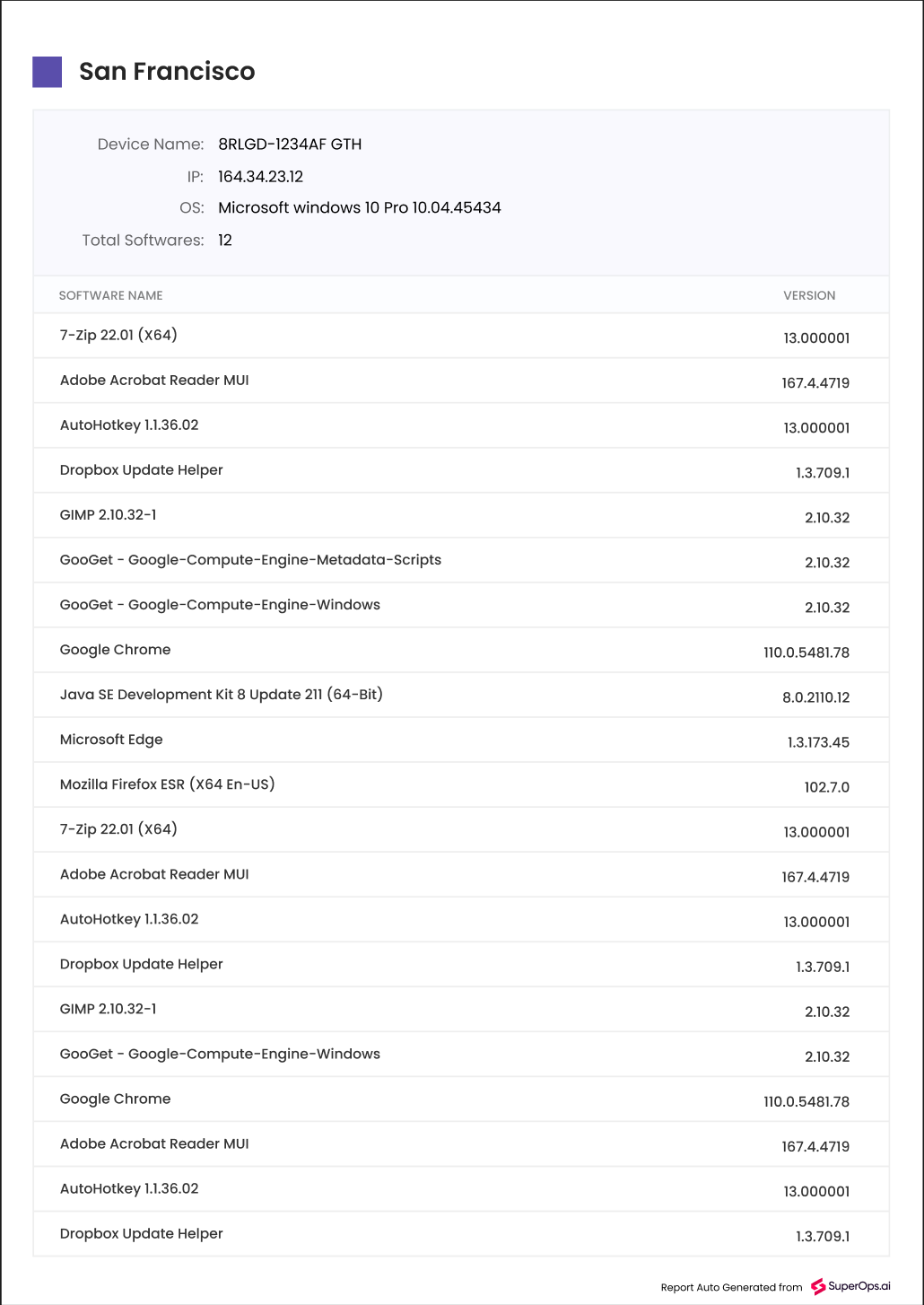Click the Report Auto Generated from text
The height and width of the screenshot is (1305, 924).
pos(732,1287)
